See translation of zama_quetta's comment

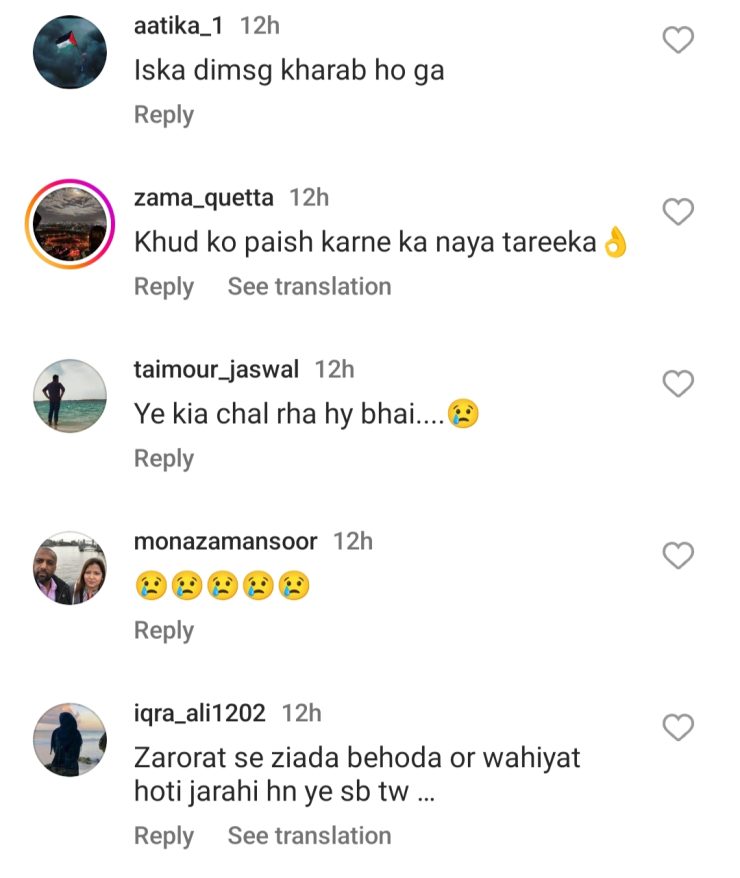tap(309, 287)
